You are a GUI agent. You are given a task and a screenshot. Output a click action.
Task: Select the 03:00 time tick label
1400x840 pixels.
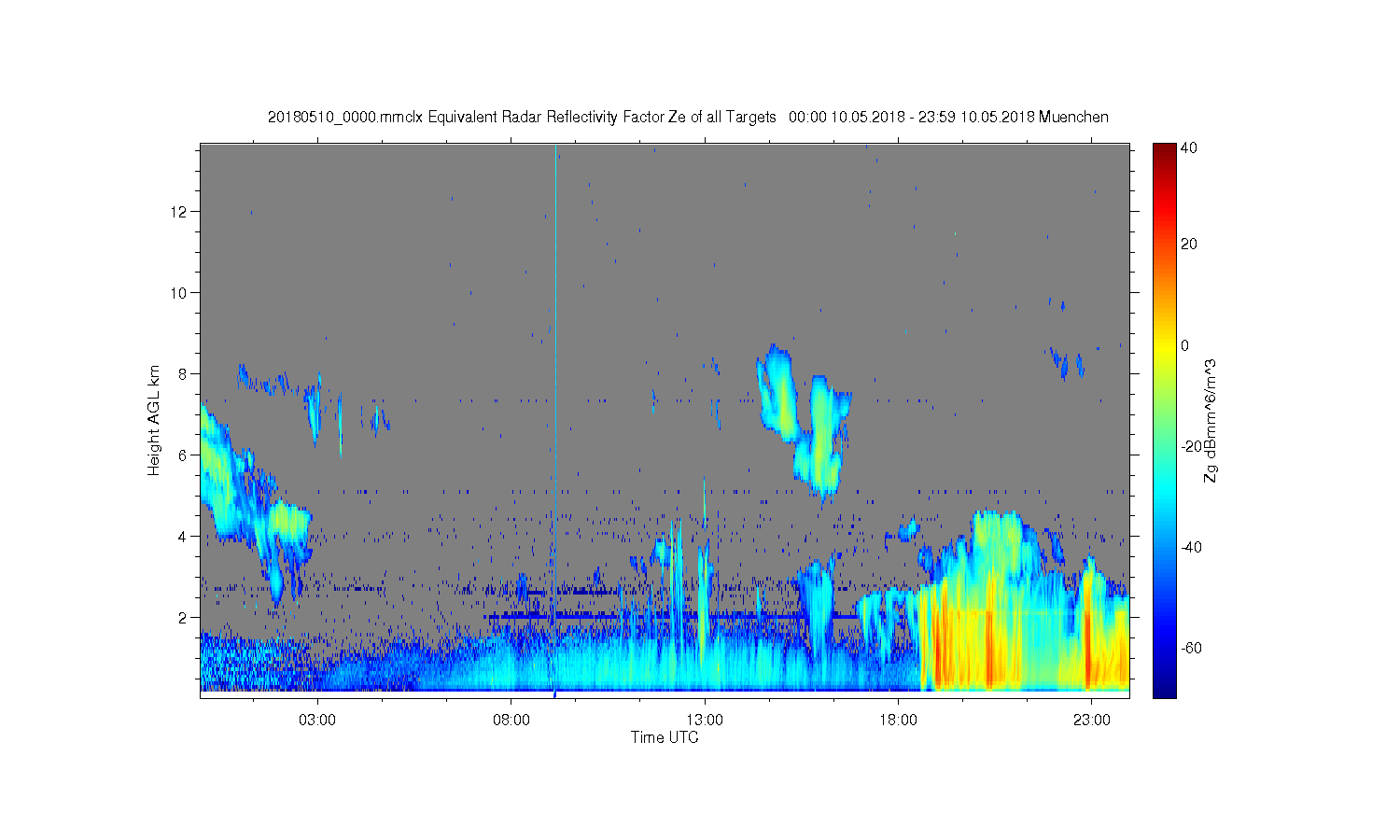[317, 721]
